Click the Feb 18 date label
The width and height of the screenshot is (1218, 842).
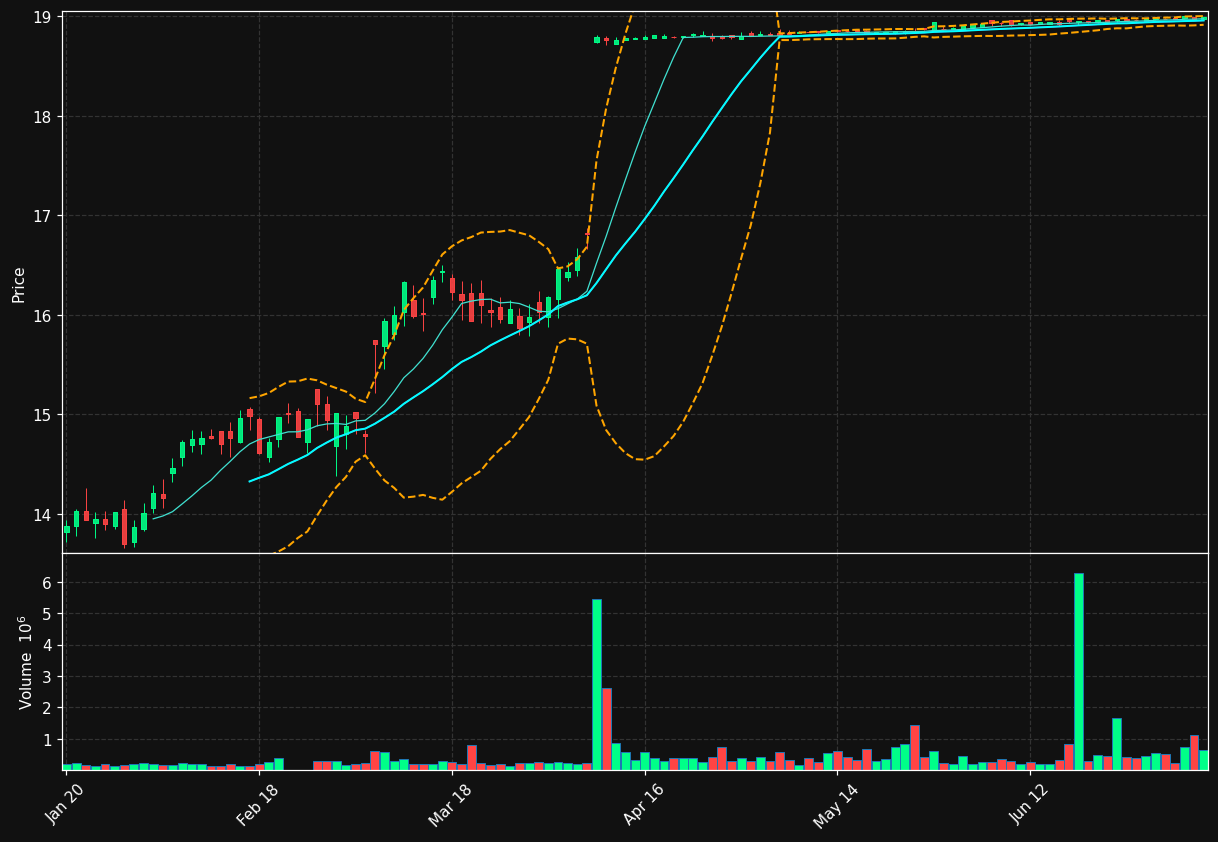click(257, 804)
